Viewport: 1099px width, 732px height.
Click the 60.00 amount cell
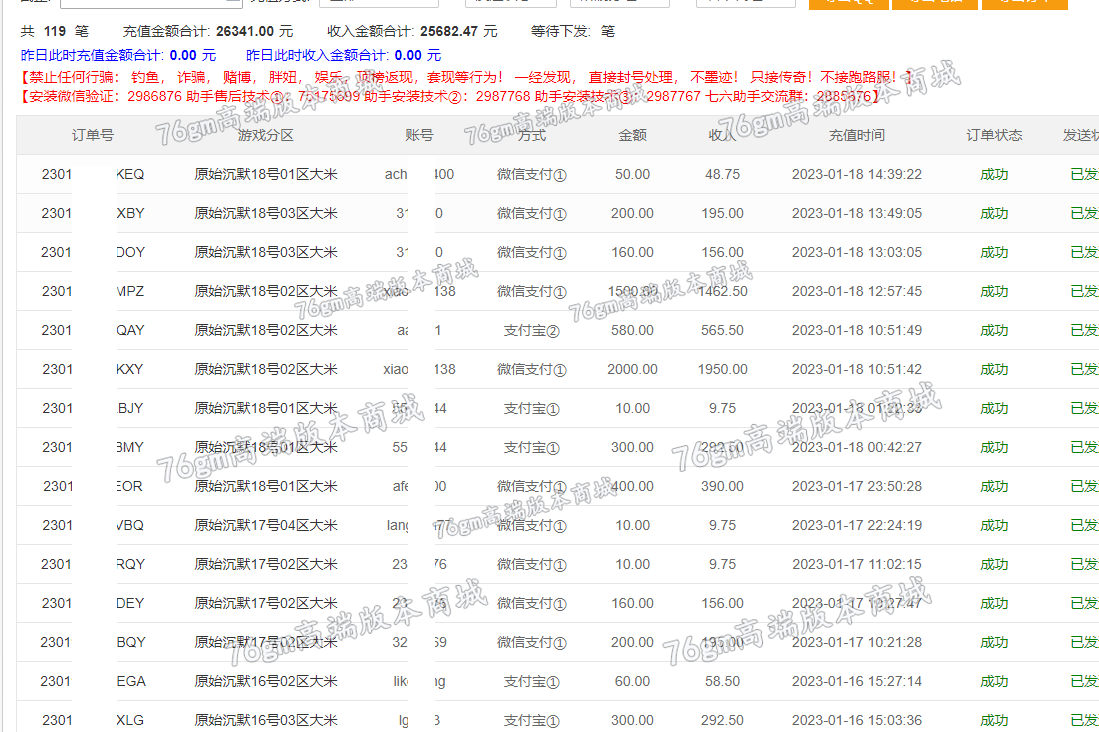click(x=632, y=682)
